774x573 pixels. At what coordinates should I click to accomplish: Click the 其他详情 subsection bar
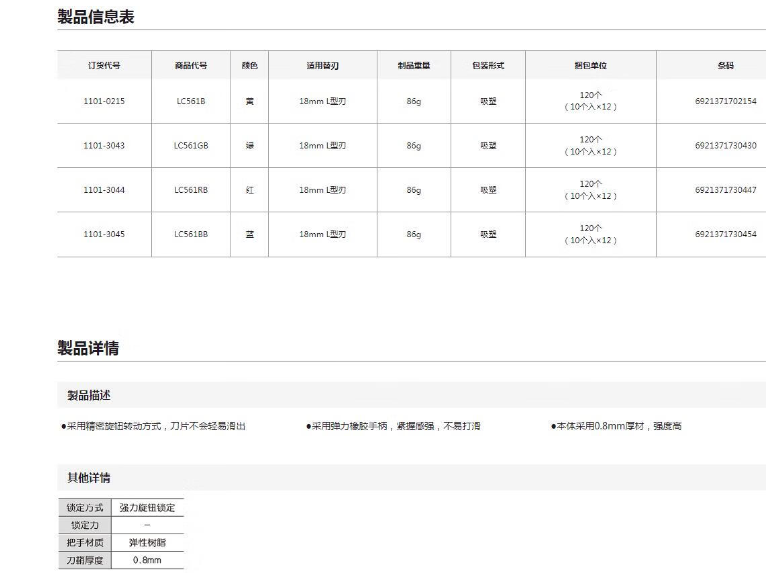click(88, 478)
